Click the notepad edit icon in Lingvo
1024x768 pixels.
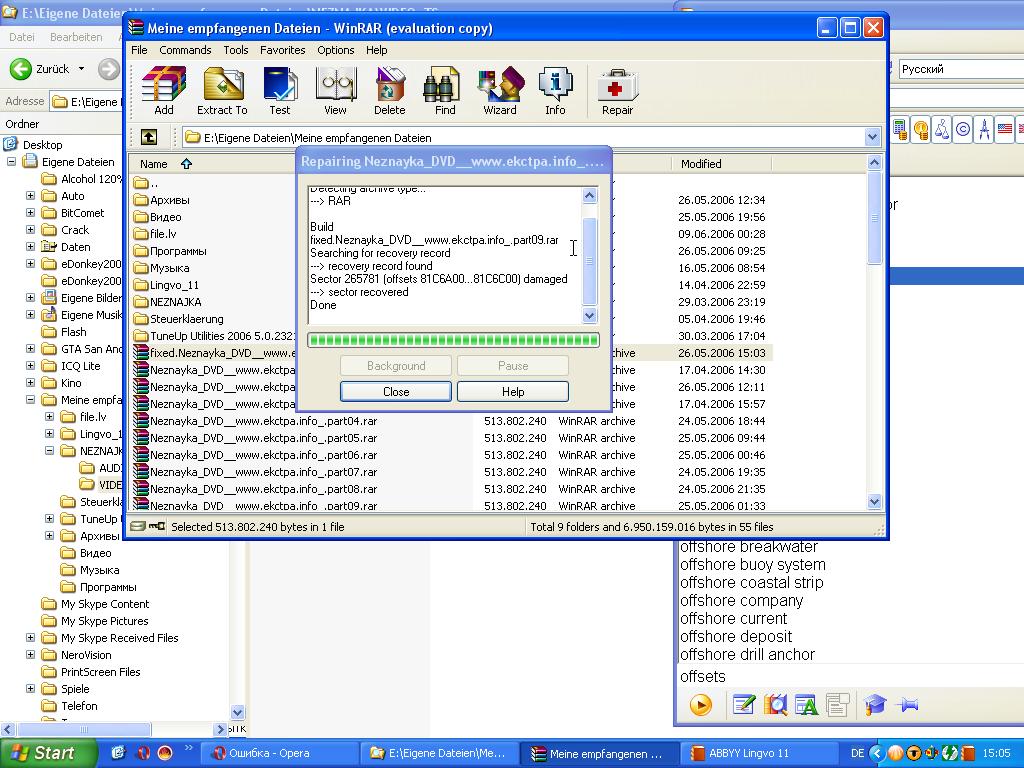pyautogui.click(x=744, y=705)
